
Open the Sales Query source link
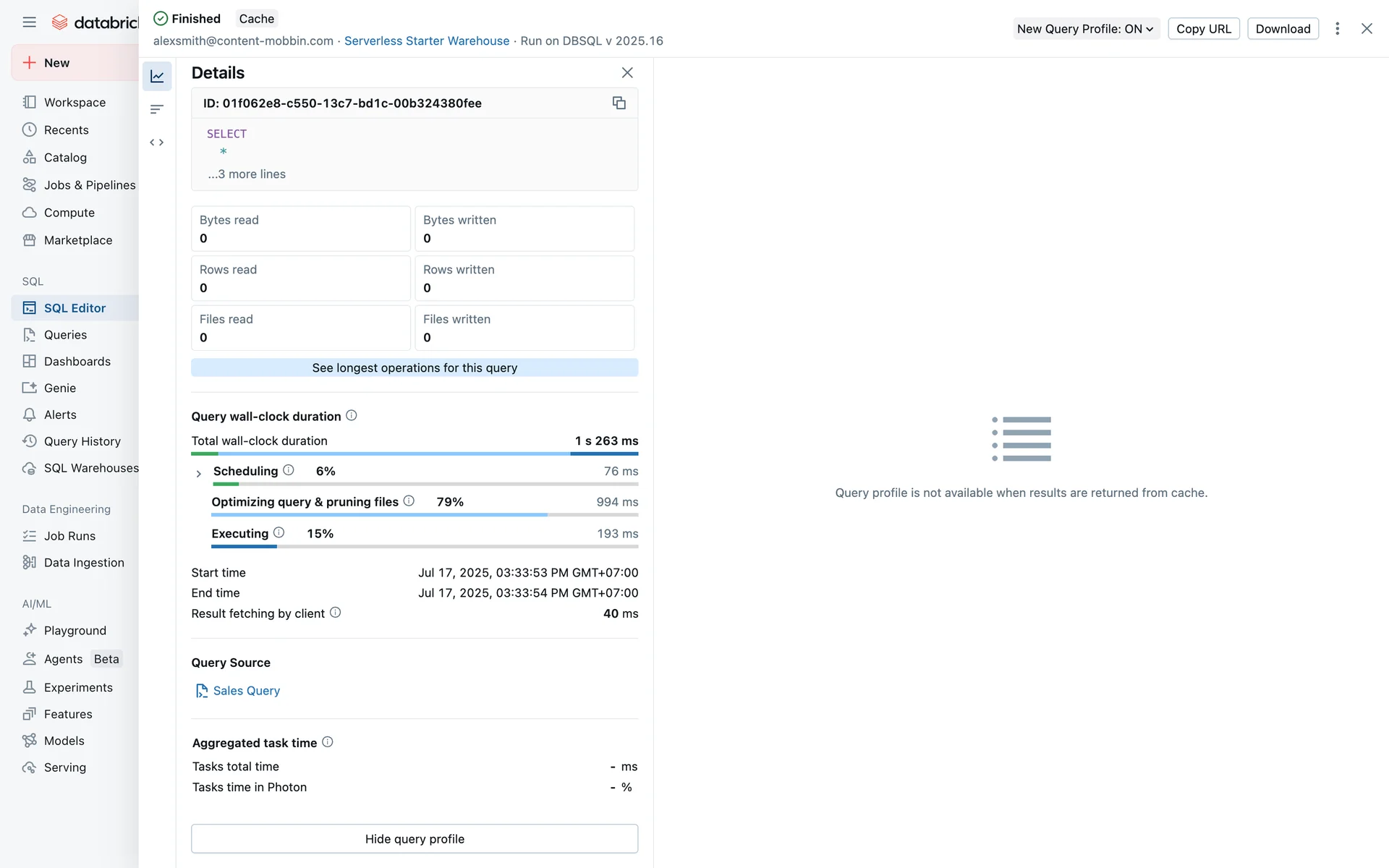click(x=246, y=691)
